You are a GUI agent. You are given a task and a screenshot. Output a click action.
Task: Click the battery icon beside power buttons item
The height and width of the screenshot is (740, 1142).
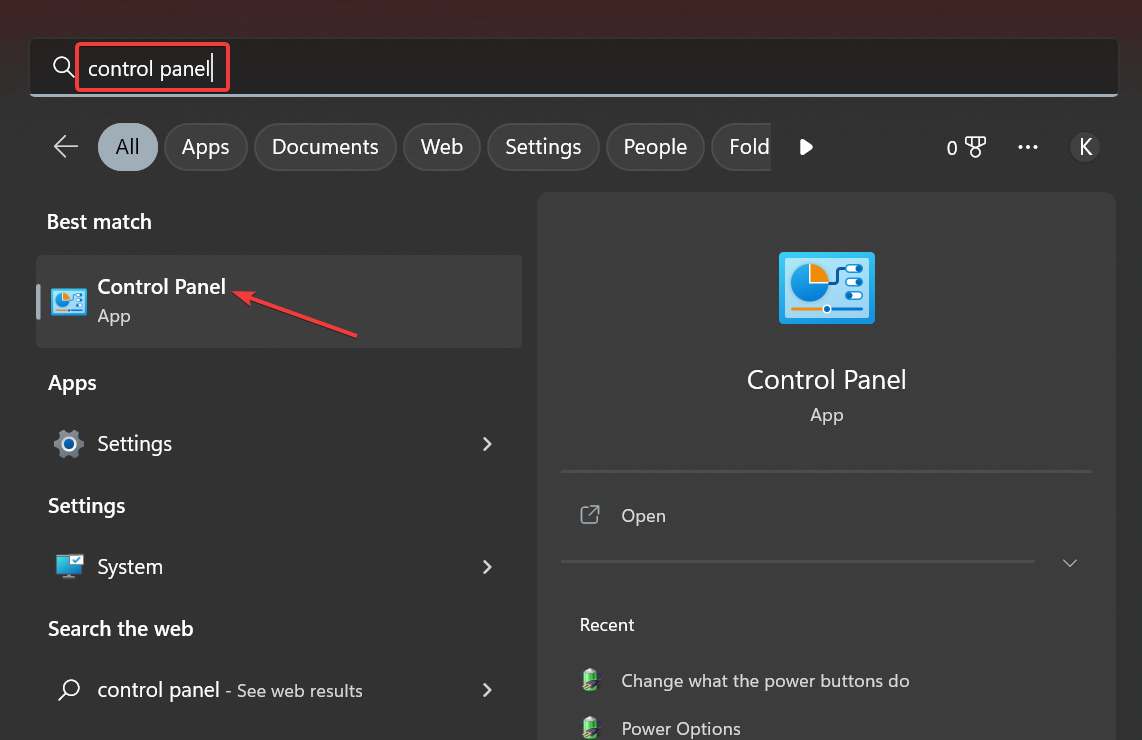pyautogui.click(x=591, y=680)
